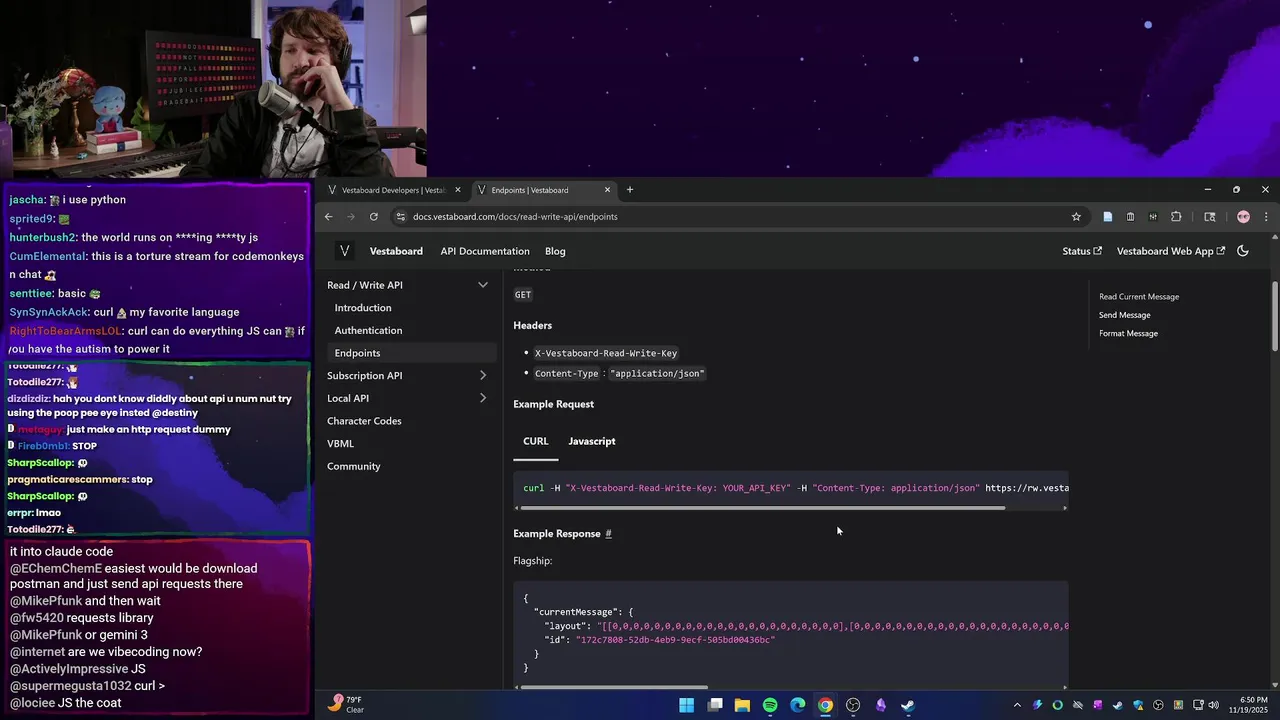Open the weather widget showing 79°F

pos(346,705)
